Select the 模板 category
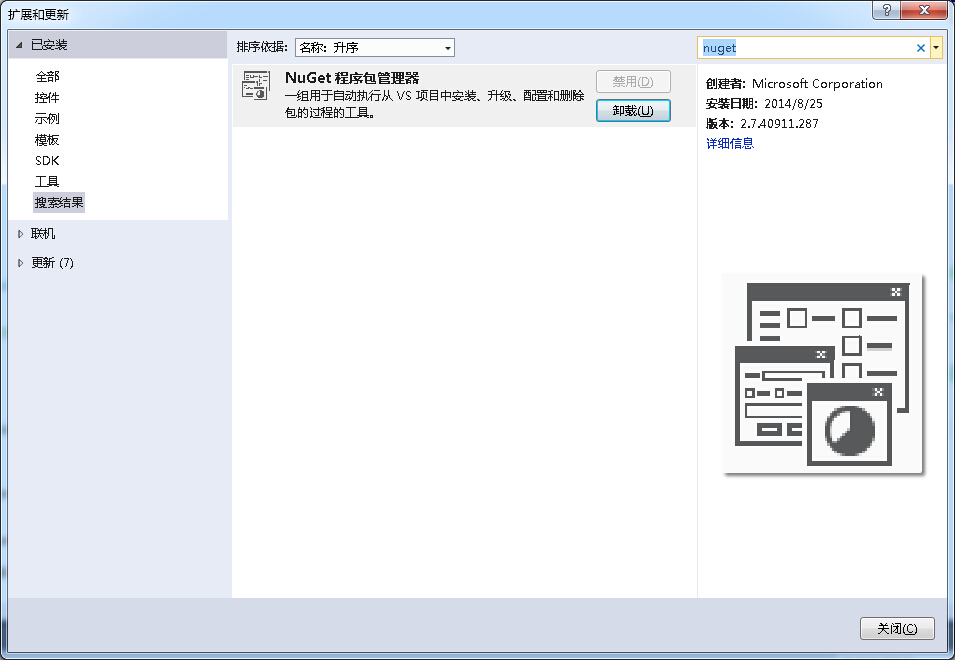The image size is (955, 660). (x=48, y=140)
